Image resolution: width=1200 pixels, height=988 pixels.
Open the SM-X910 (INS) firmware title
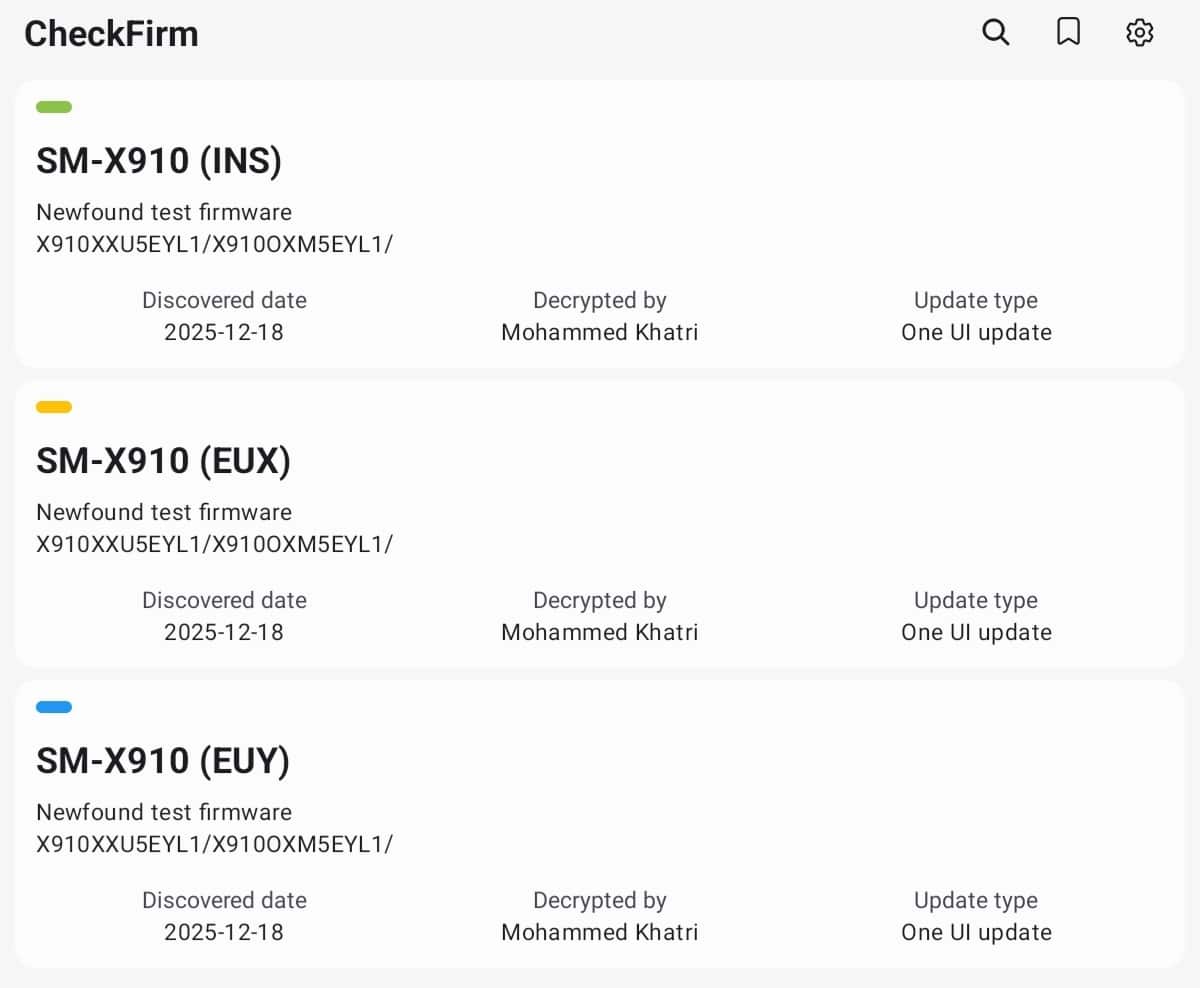(x=159, y=161)
